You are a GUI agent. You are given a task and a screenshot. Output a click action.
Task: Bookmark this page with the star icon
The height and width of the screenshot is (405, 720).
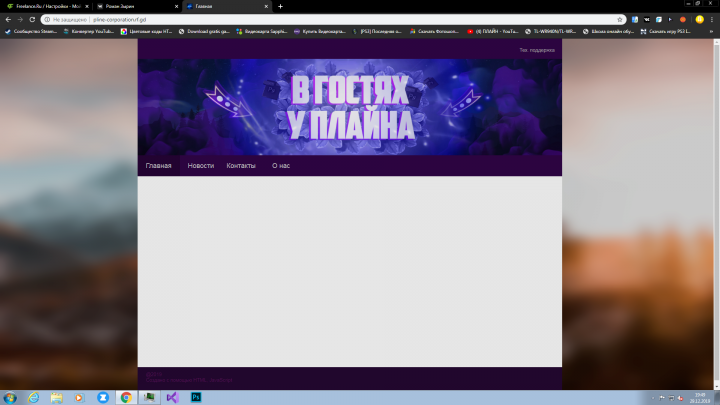pos(620,20)
